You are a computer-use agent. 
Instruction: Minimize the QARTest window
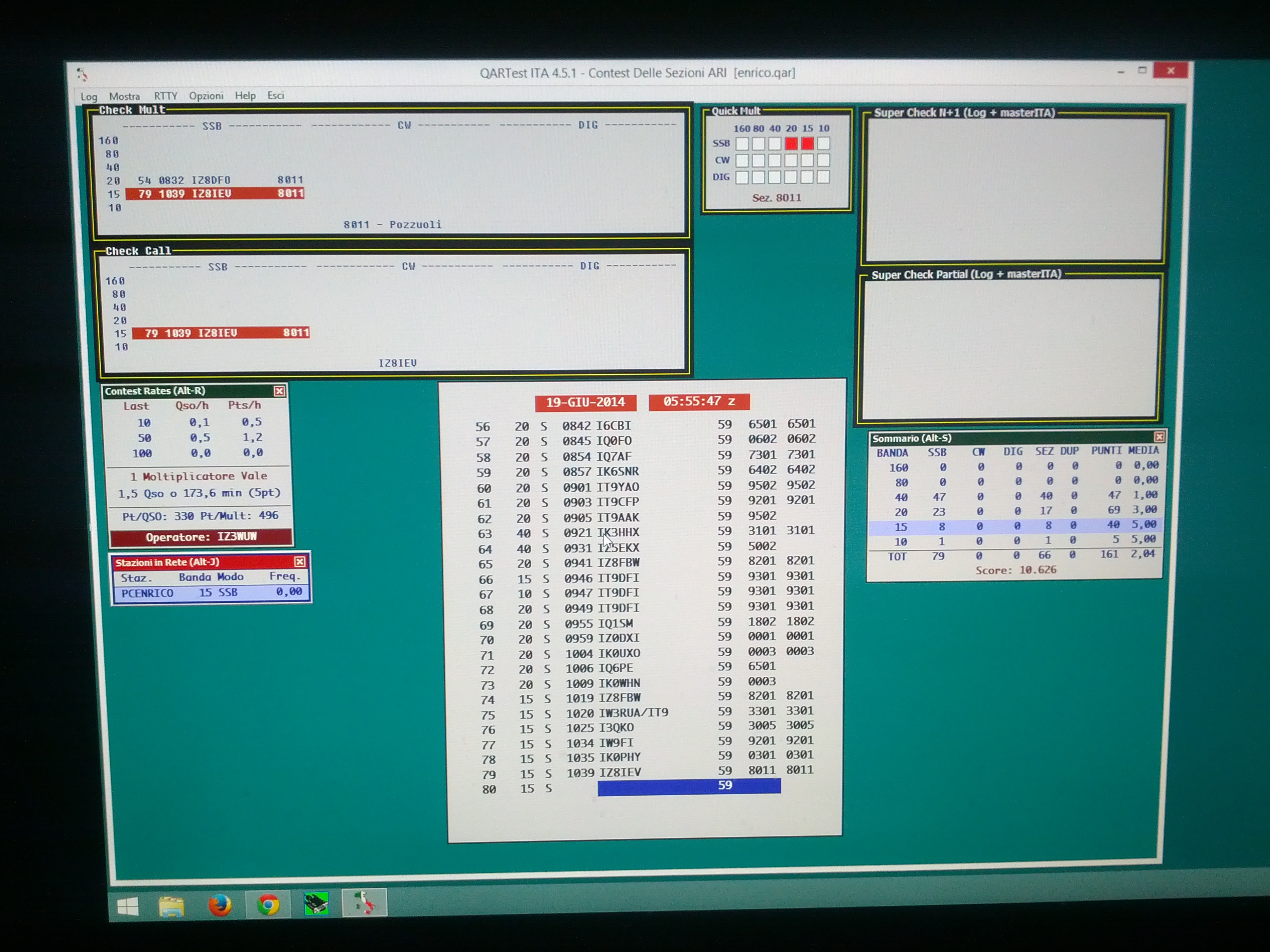click(1120, 71)
